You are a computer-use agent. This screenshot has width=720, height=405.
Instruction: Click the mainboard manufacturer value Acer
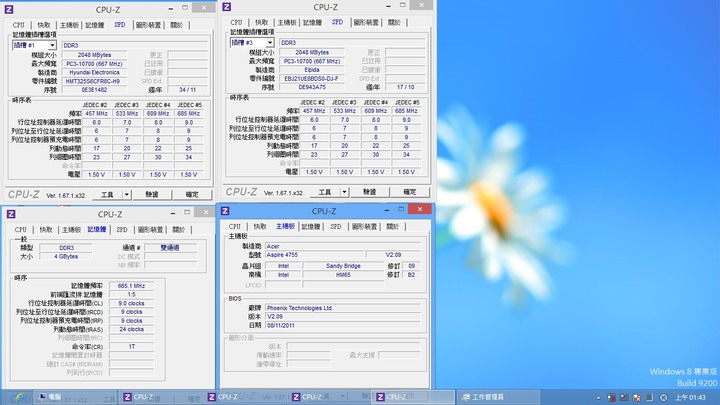click(343, 246)
